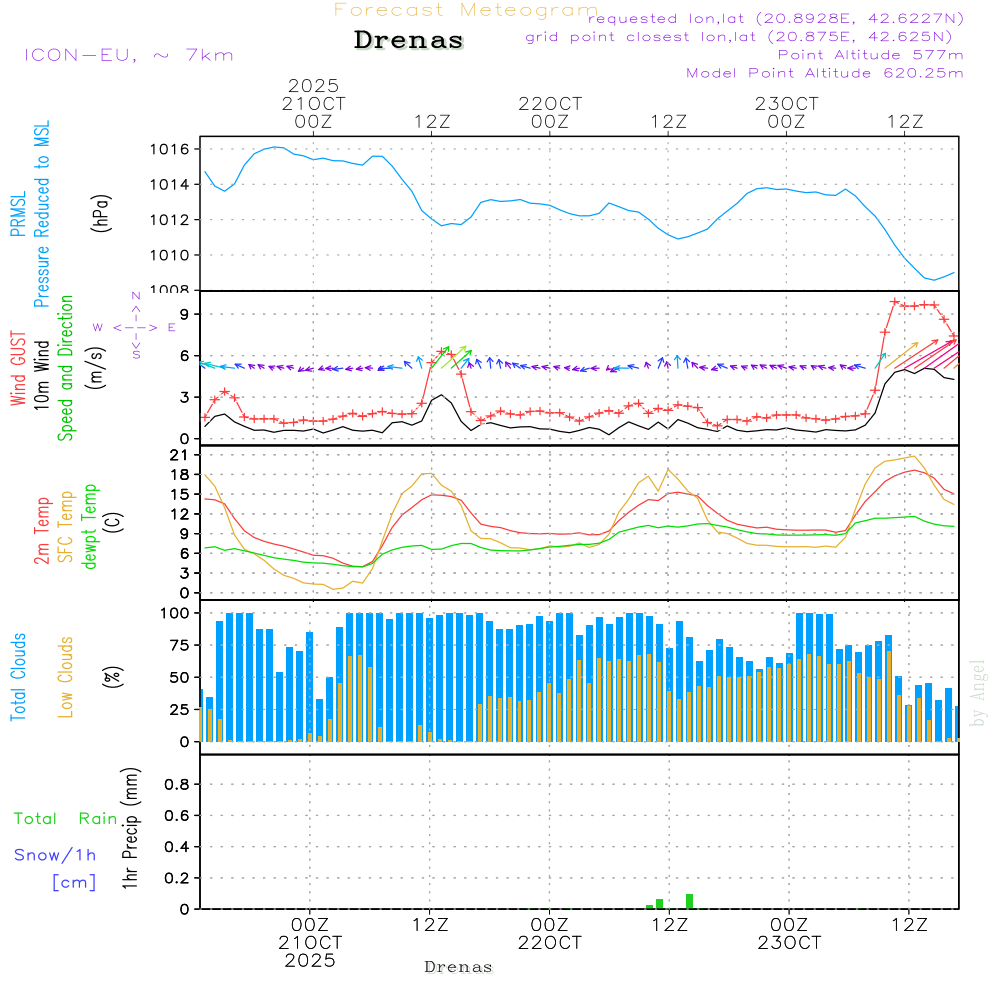Click the Total Clouds axis label
Screen dimensions: 1000x1000
pos(17,677)
